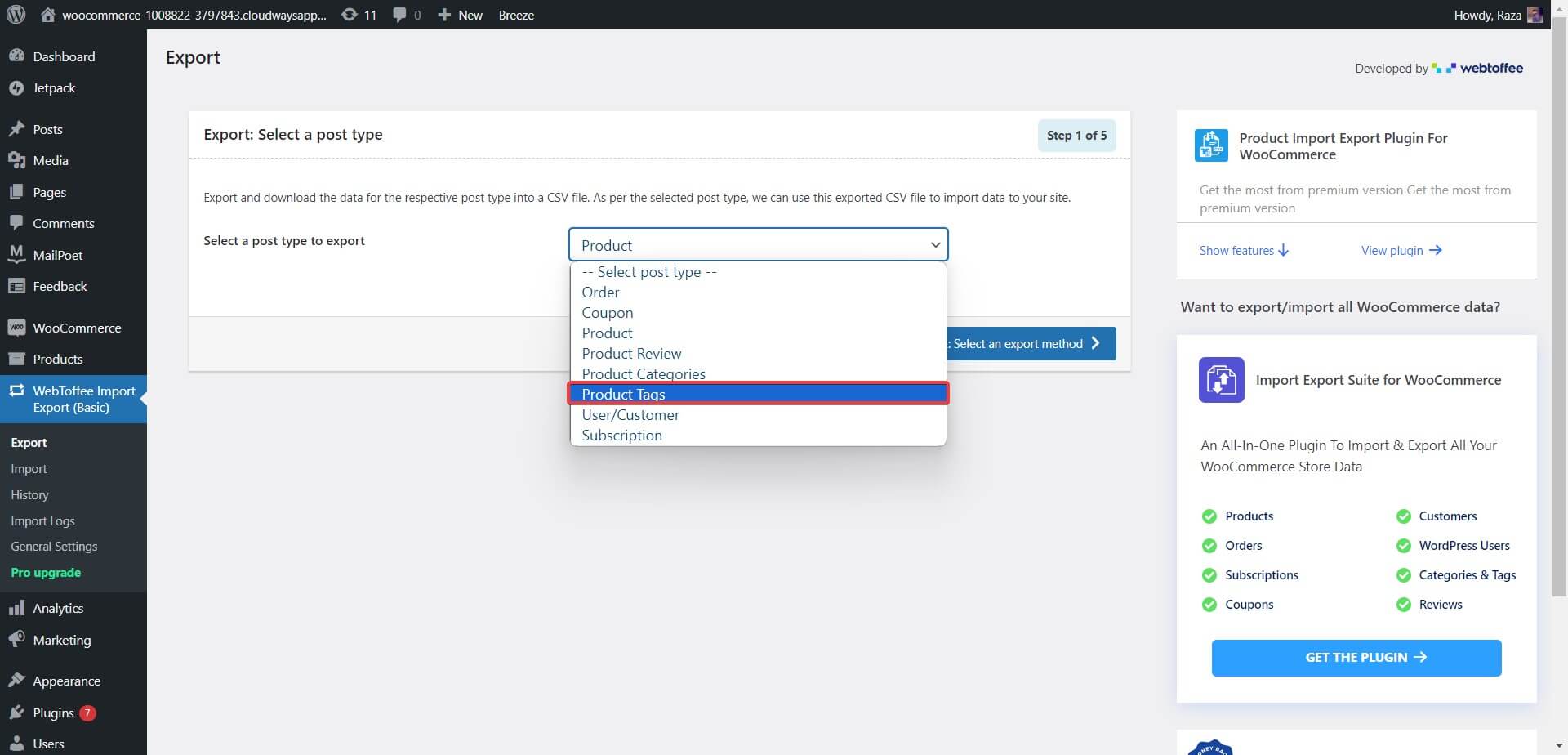Open the Breeze admin bar menu

pos(516,15)
